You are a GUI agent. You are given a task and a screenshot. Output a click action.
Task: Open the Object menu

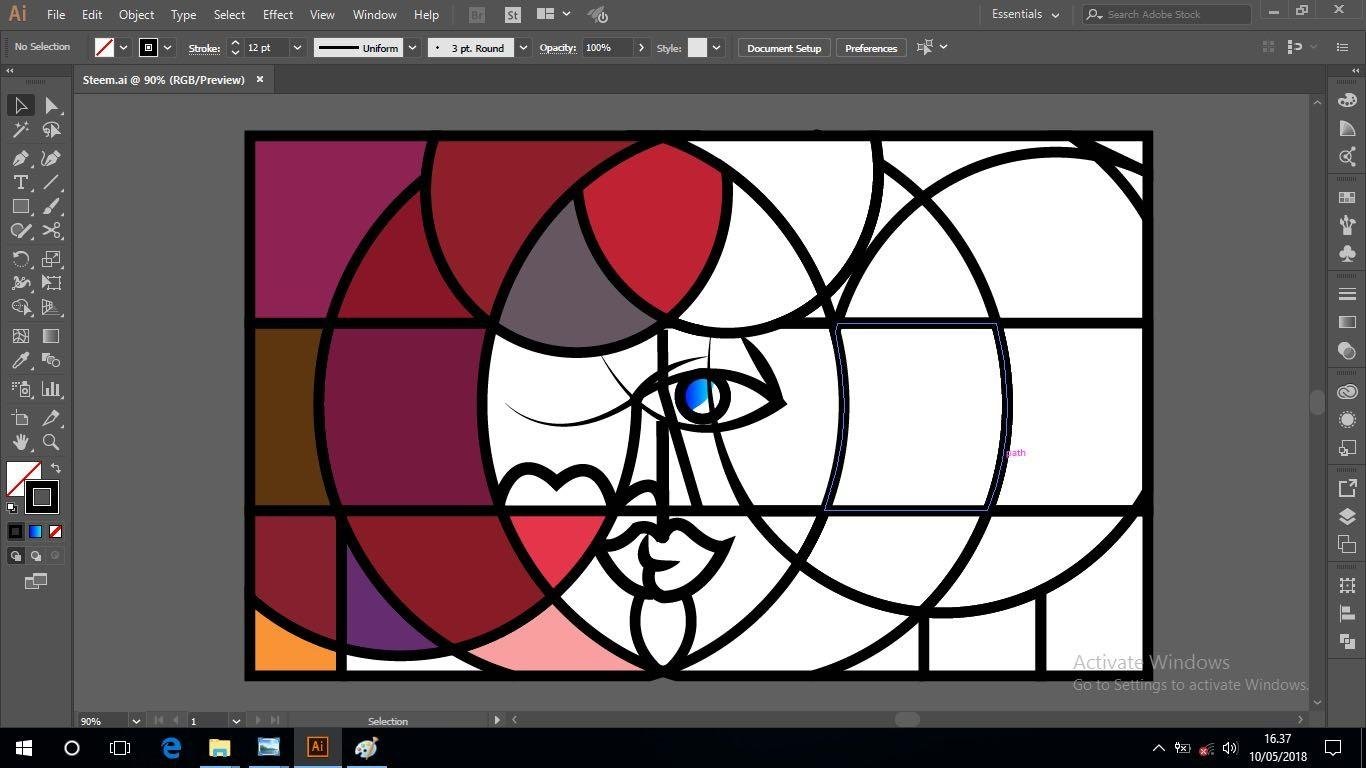click(x=136, y=15)
